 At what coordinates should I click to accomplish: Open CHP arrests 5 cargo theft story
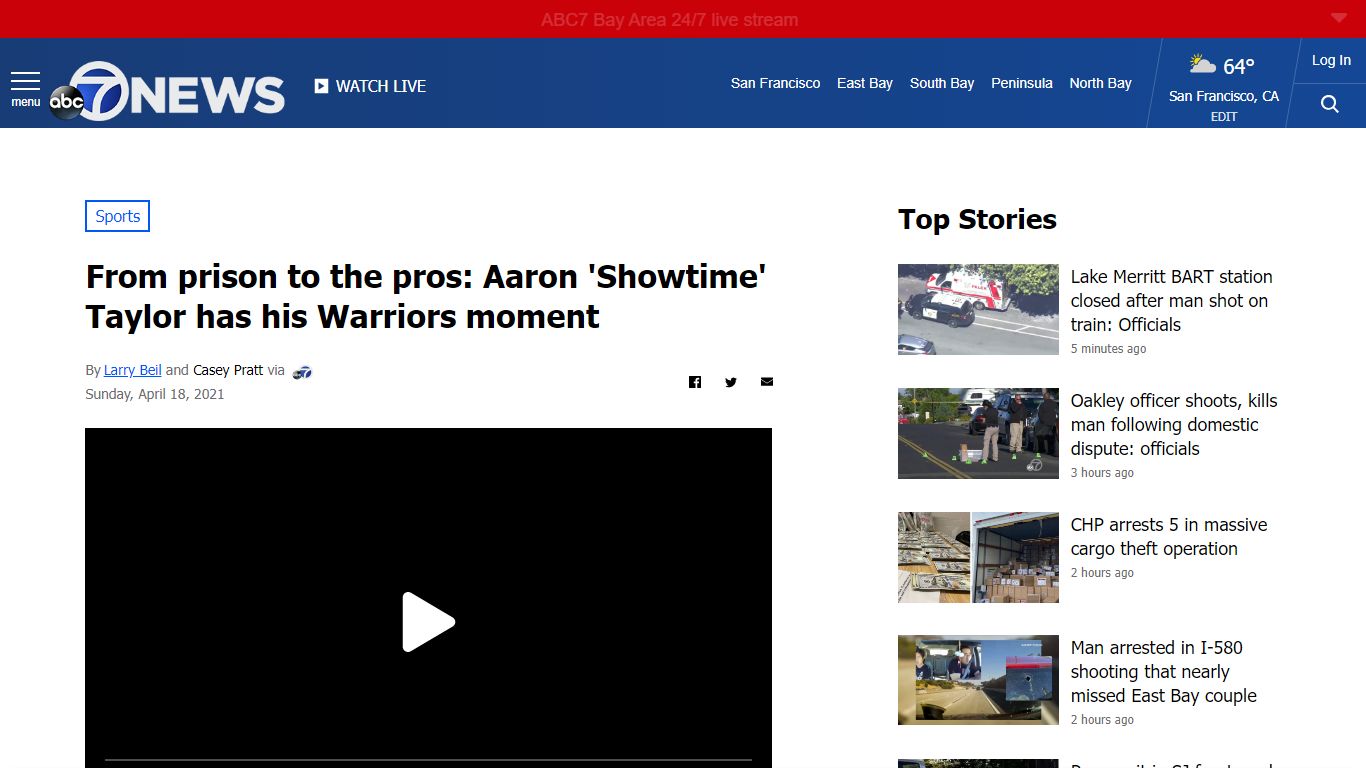click(x=1168, y=536)
